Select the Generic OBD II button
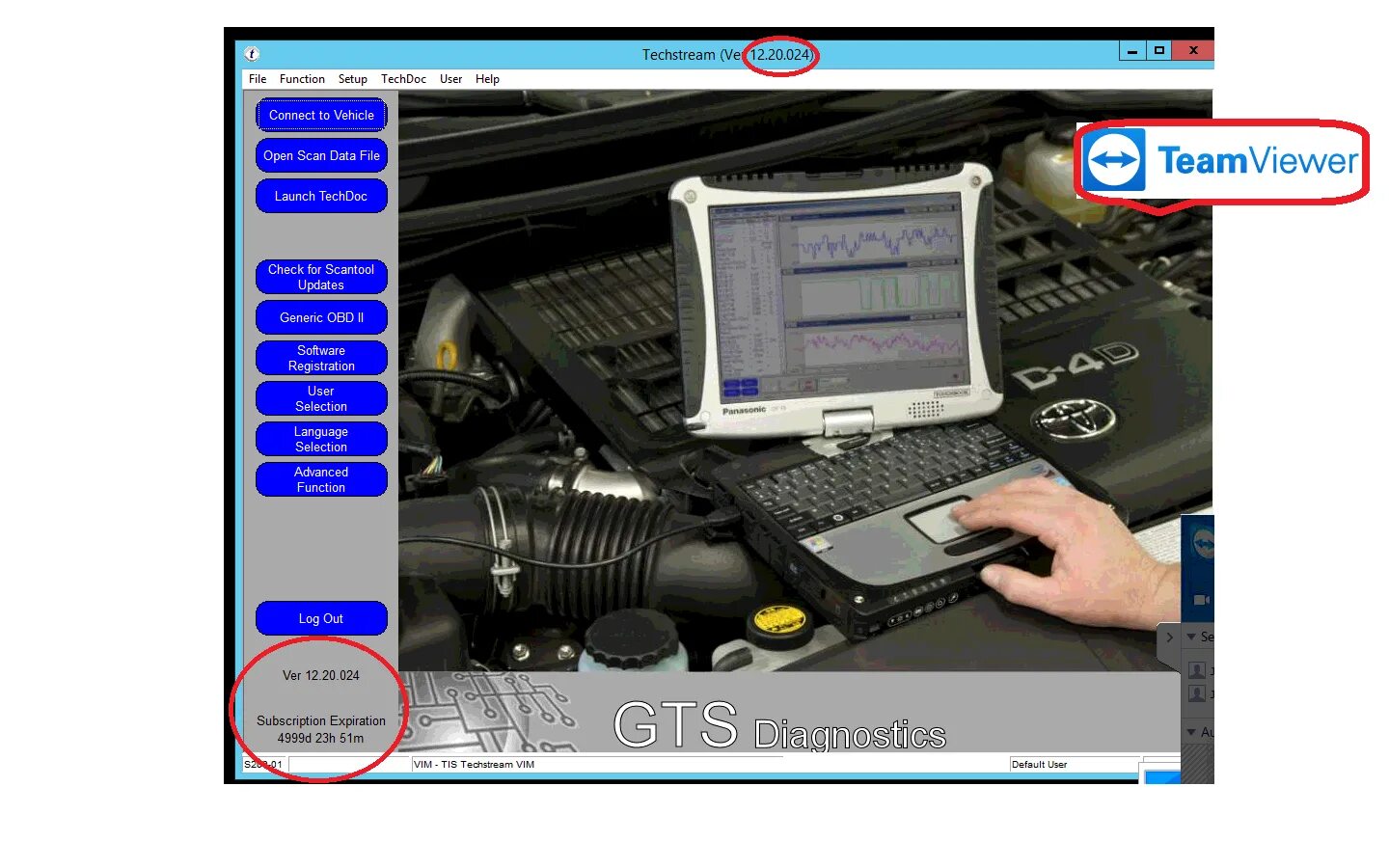The height and width of the screenshot is (868, 1389). pyautogui.click(x=321, y=317)
